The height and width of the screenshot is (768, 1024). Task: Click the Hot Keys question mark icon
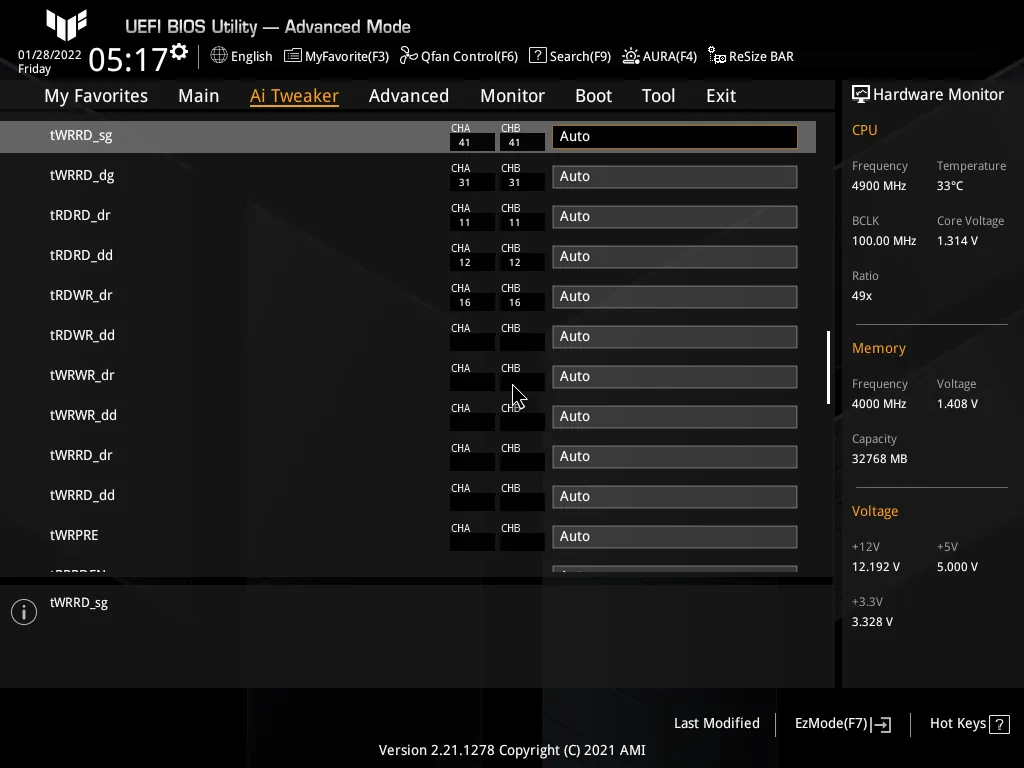click(999, 724)
